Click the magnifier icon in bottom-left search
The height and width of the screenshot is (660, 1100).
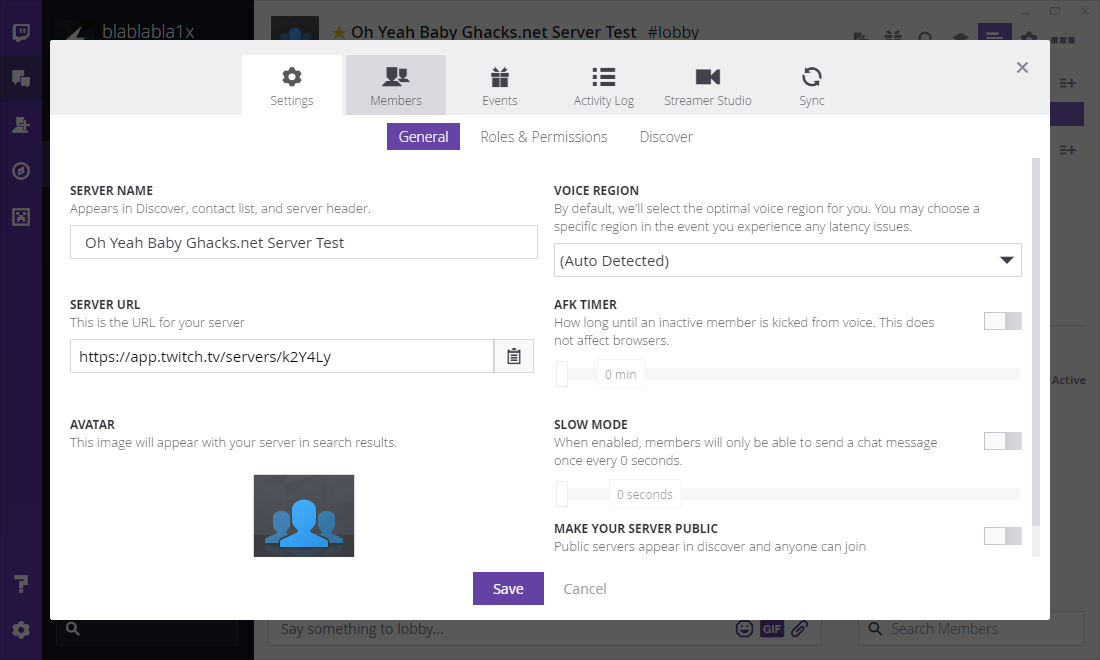click(x=73, y=628)
